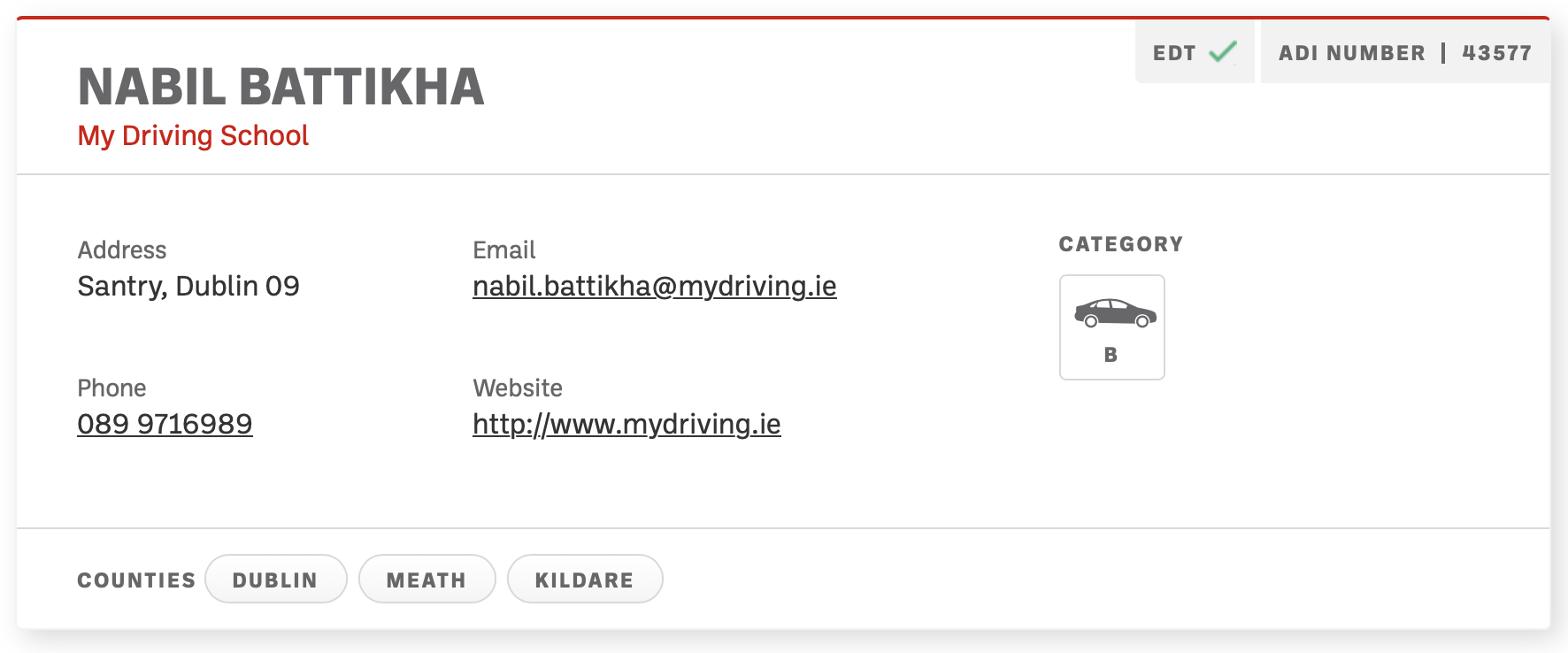Click the CATEGORY heading
The width and height of the screenshot is (1568, 653).
pos(1121,244)
